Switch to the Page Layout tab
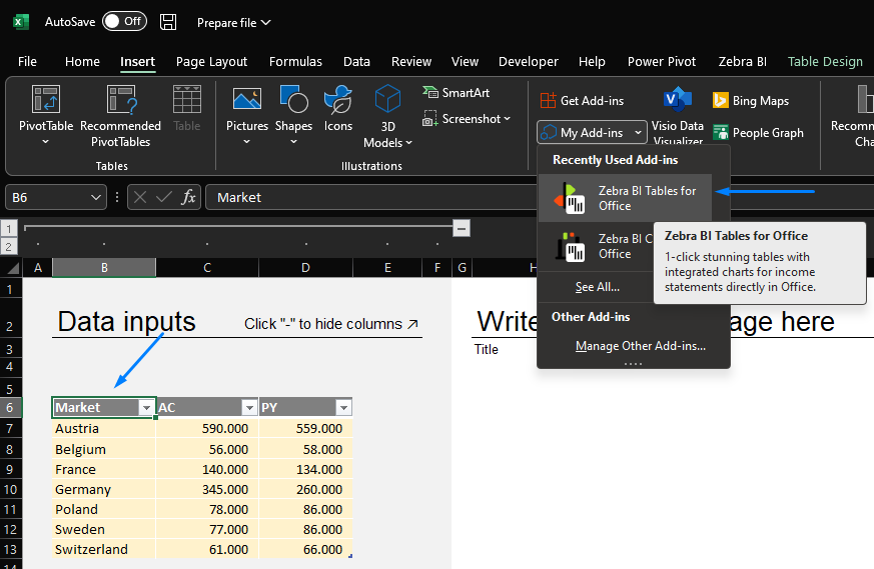Image resolution: width=874 pixels, height=569 pixels. [x=211, y=61]
